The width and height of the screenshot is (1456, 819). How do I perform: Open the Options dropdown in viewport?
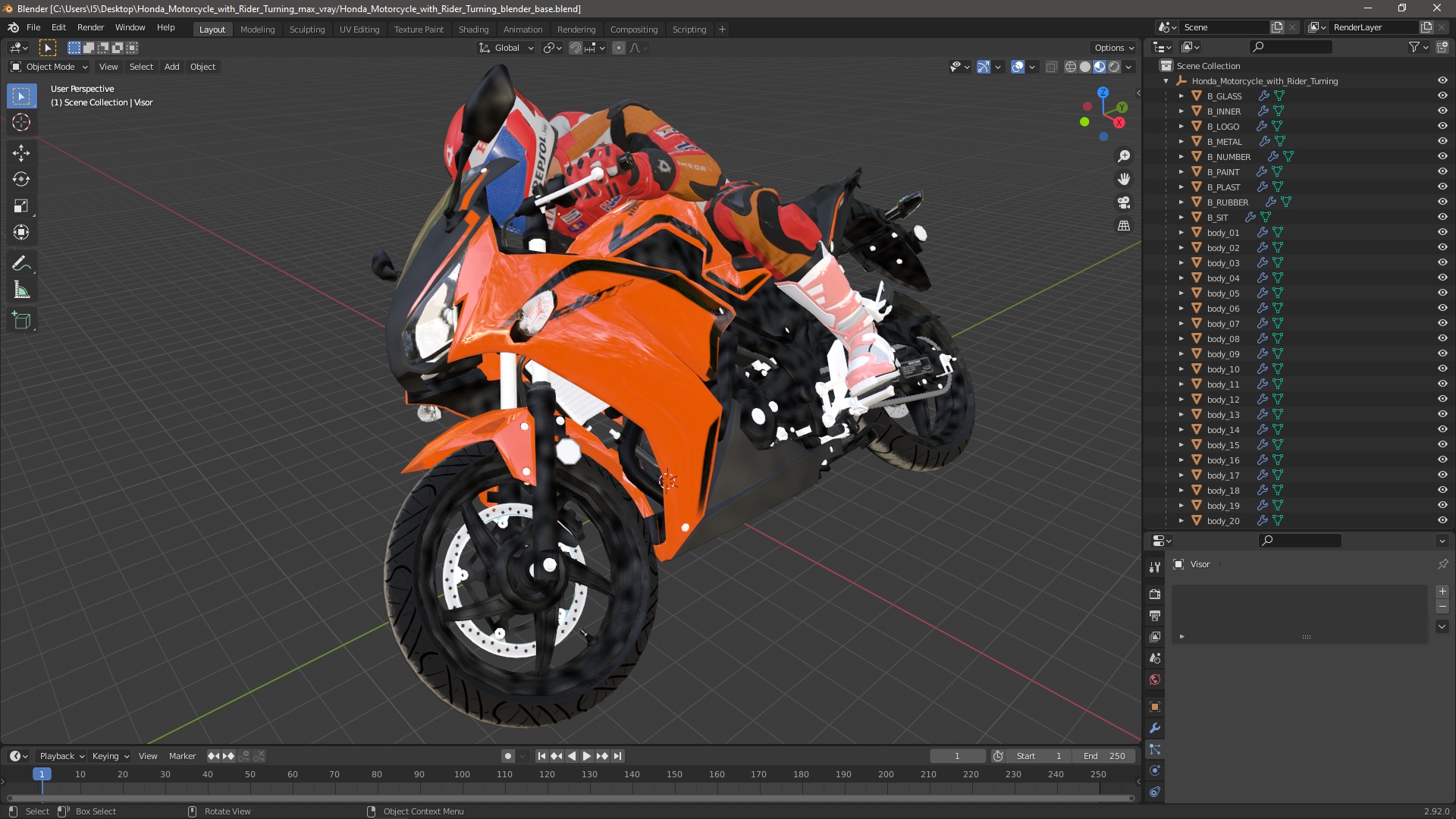pyautogui.click(x=1114, y=48)
